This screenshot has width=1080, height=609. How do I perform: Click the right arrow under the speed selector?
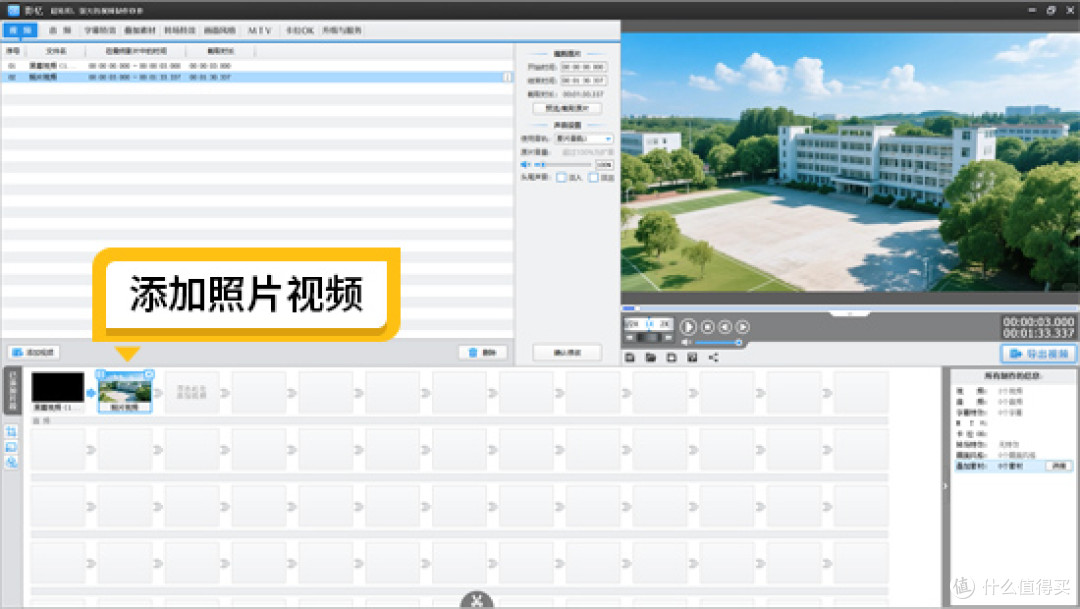tap(667, 338)
